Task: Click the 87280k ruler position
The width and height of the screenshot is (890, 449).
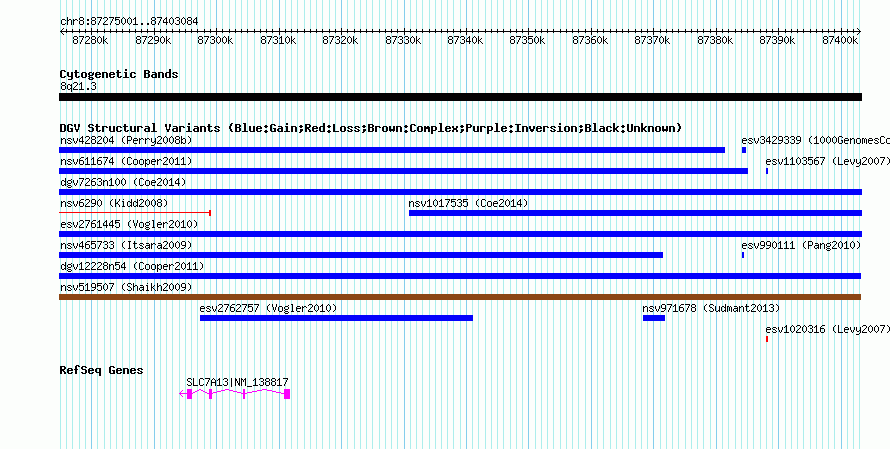Action: 91,40
